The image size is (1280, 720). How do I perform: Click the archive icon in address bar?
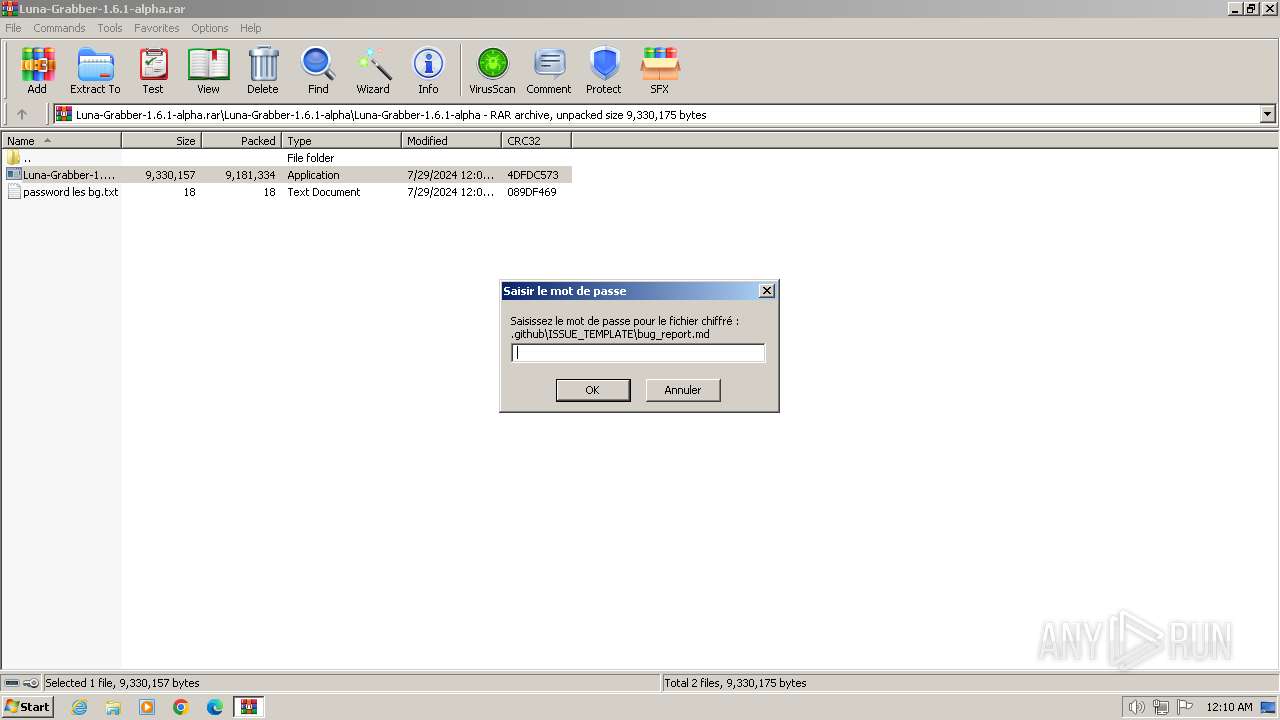64,115
